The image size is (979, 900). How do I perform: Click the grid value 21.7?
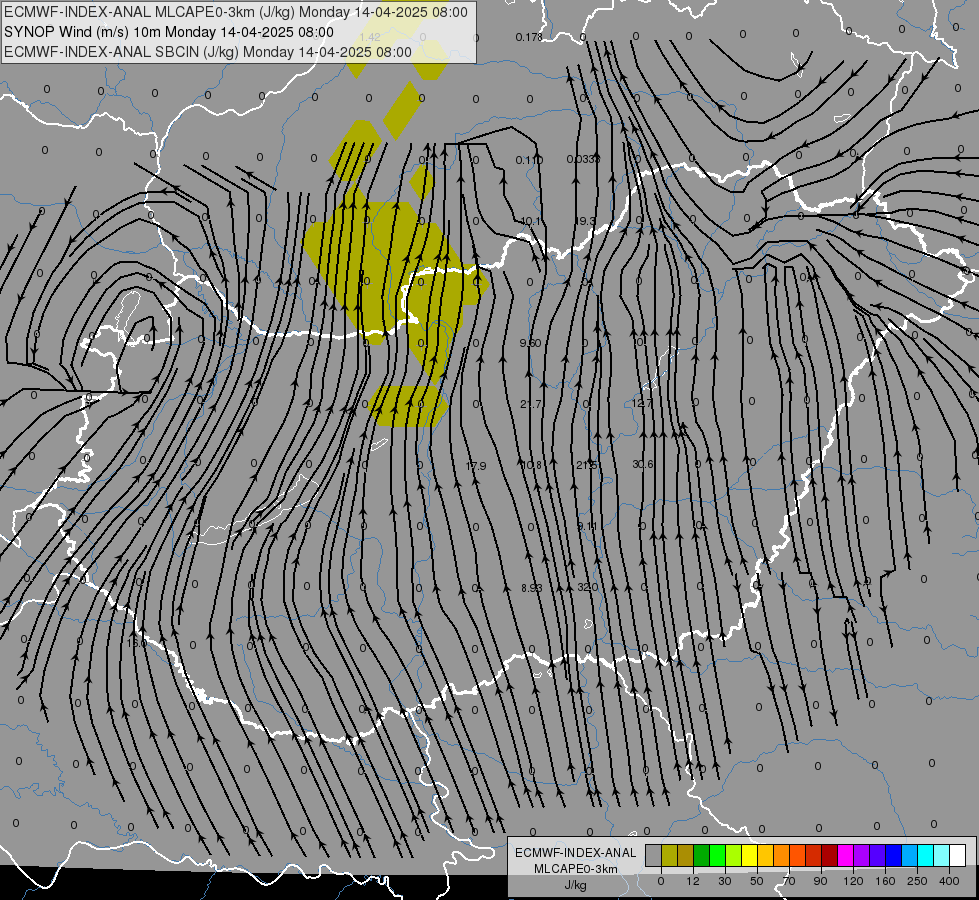(530, 404)
